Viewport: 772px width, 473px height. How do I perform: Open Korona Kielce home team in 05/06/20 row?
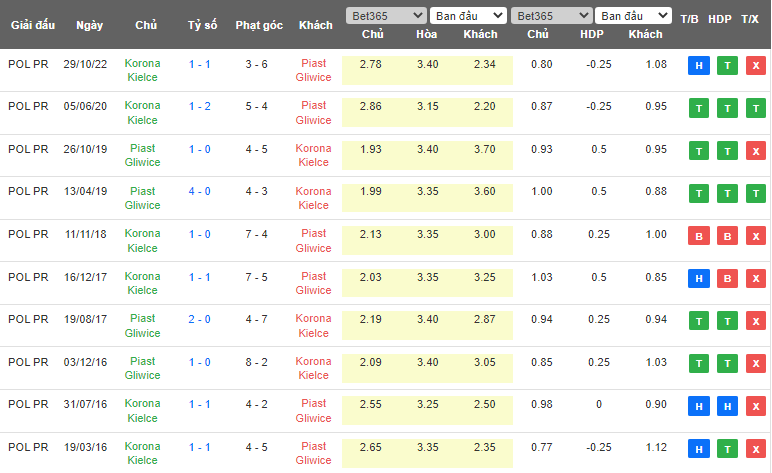tap(142, 112)
